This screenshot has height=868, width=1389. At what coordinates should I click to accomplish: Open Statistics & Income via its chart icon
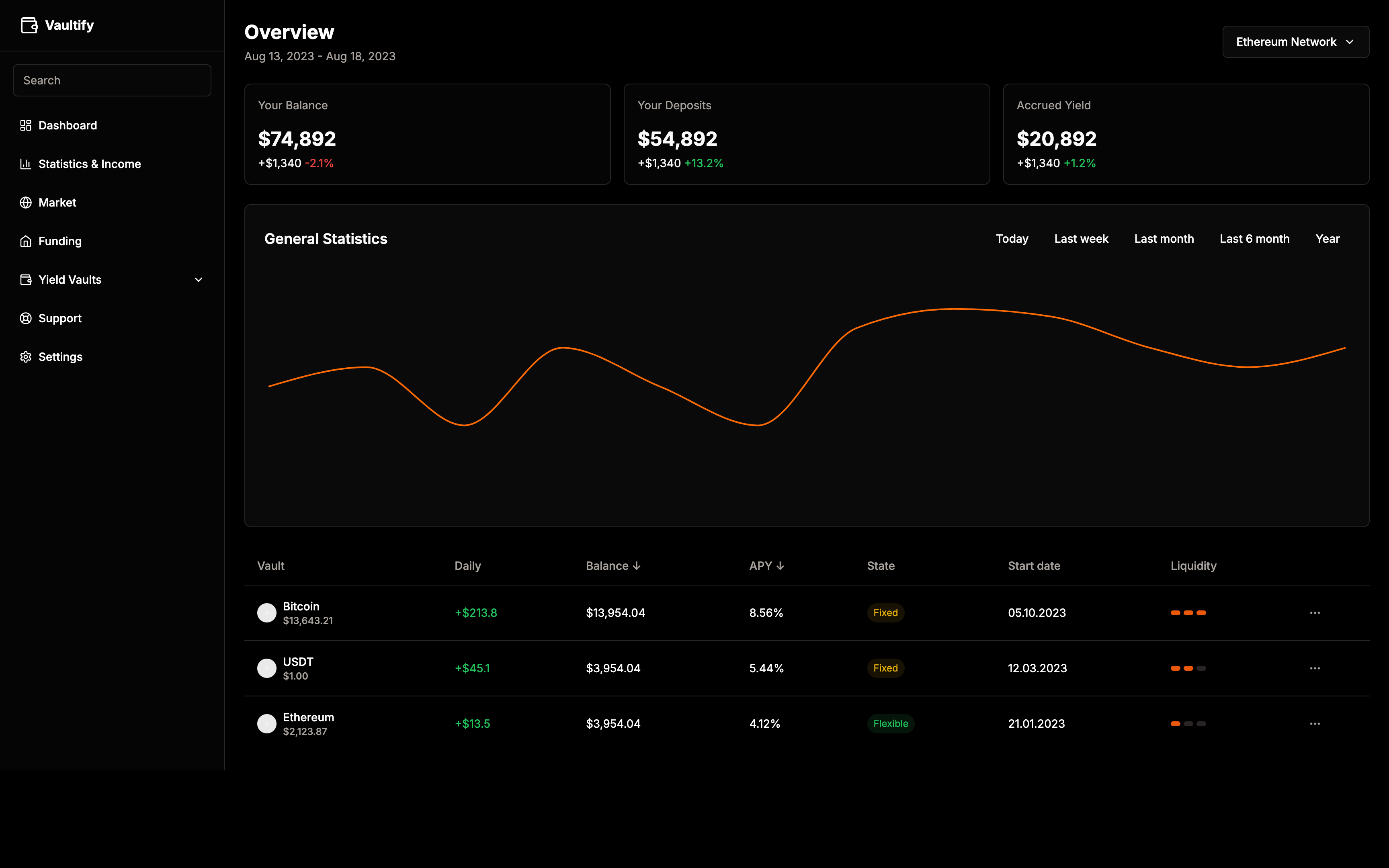coord(26,164)
